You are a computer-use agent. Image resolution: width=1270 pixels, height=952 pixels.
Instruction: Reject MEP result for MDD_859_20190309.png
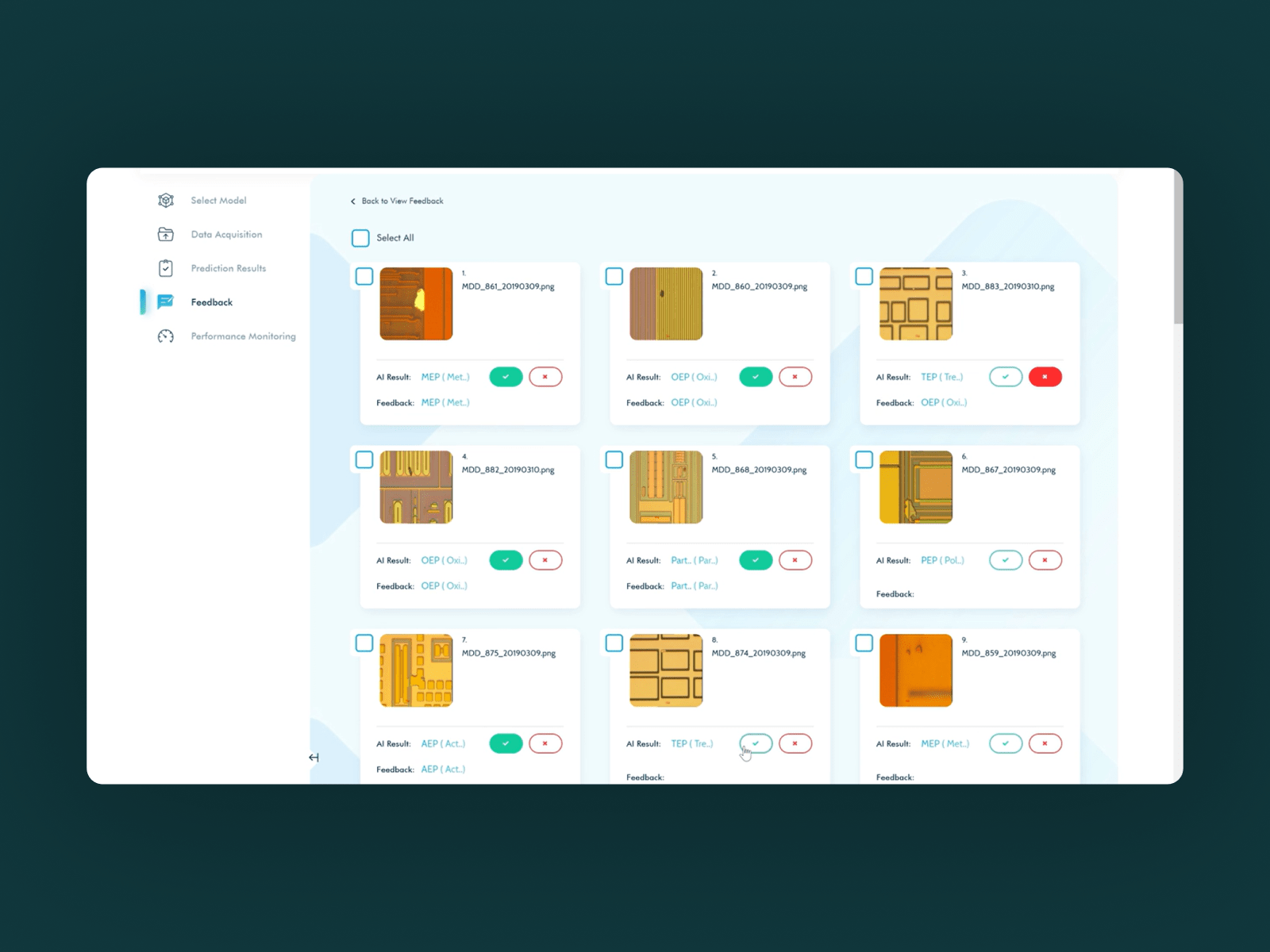[x=1045, y=743]
